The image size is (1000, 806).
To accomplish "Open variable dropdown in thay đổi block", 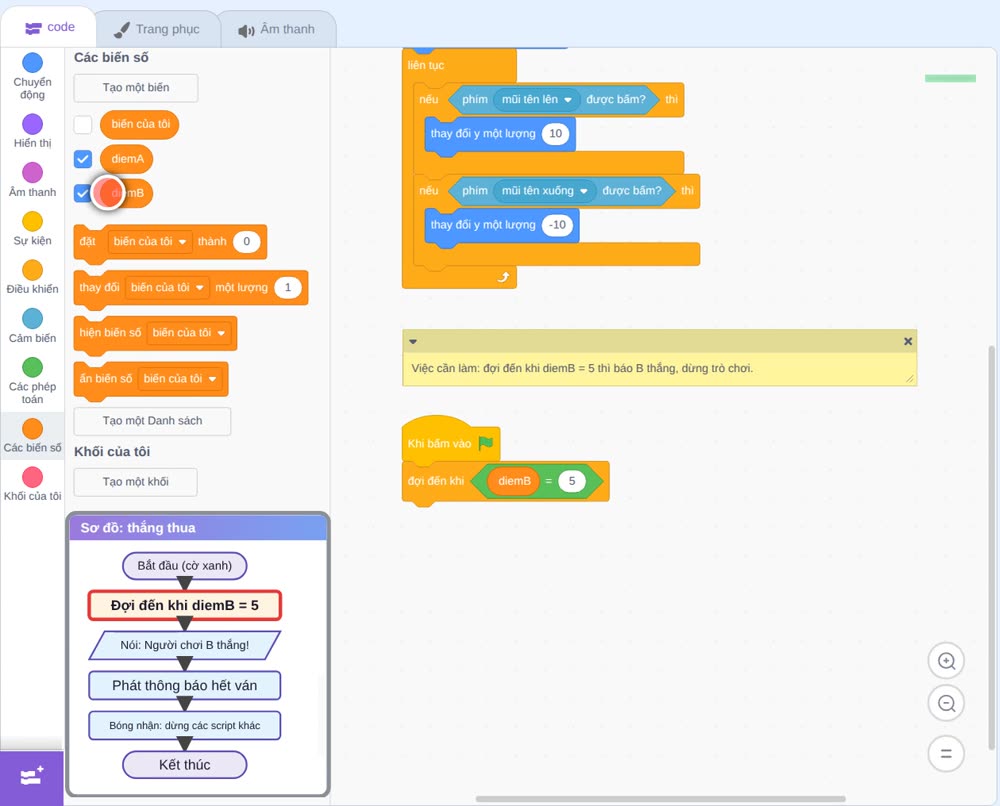I will coord(167,288).
